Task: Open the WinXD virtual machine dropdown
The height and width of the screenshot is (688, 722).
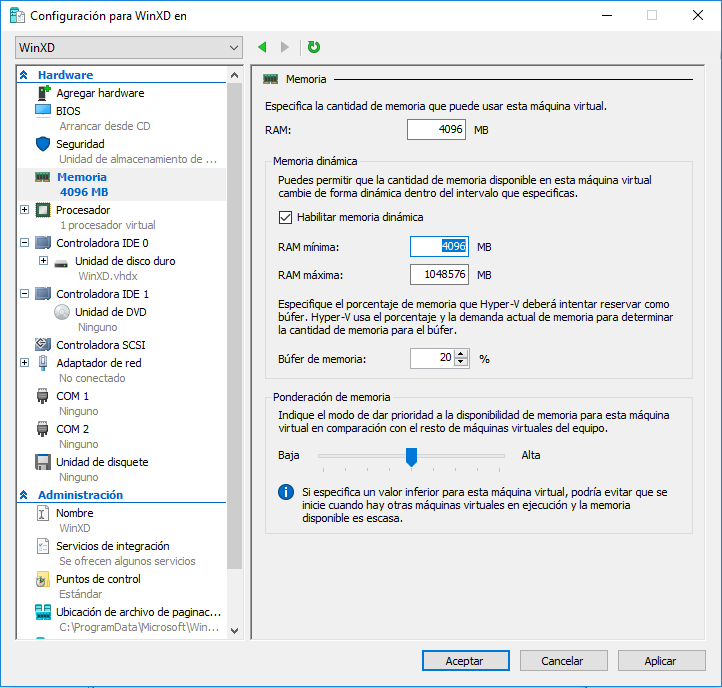Action: pyautogui.click(x=129, y=47)
